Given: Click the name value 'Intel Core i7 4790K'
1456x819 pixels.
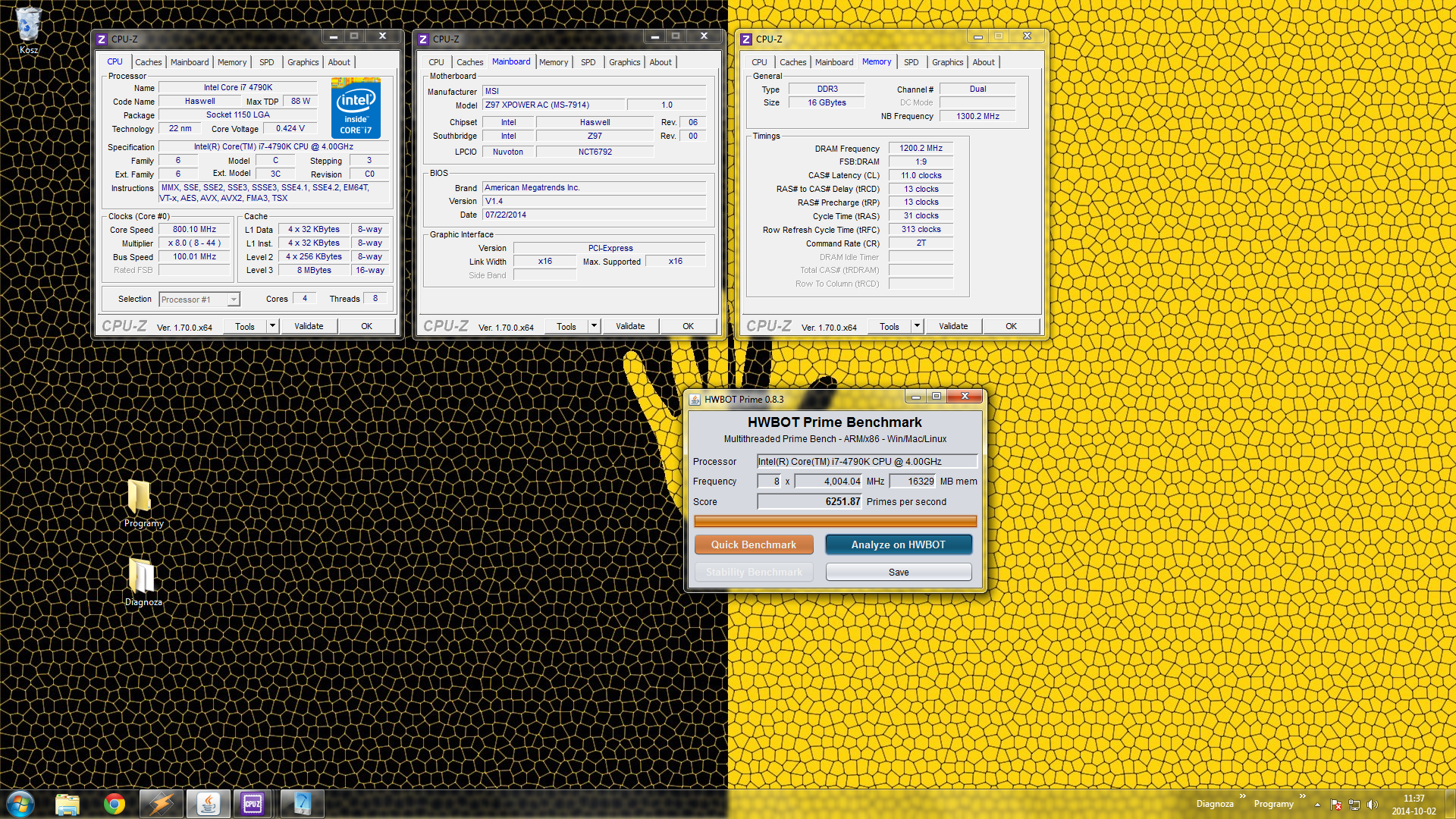Looking at the screenshot, I should click(x=237, y=87).
